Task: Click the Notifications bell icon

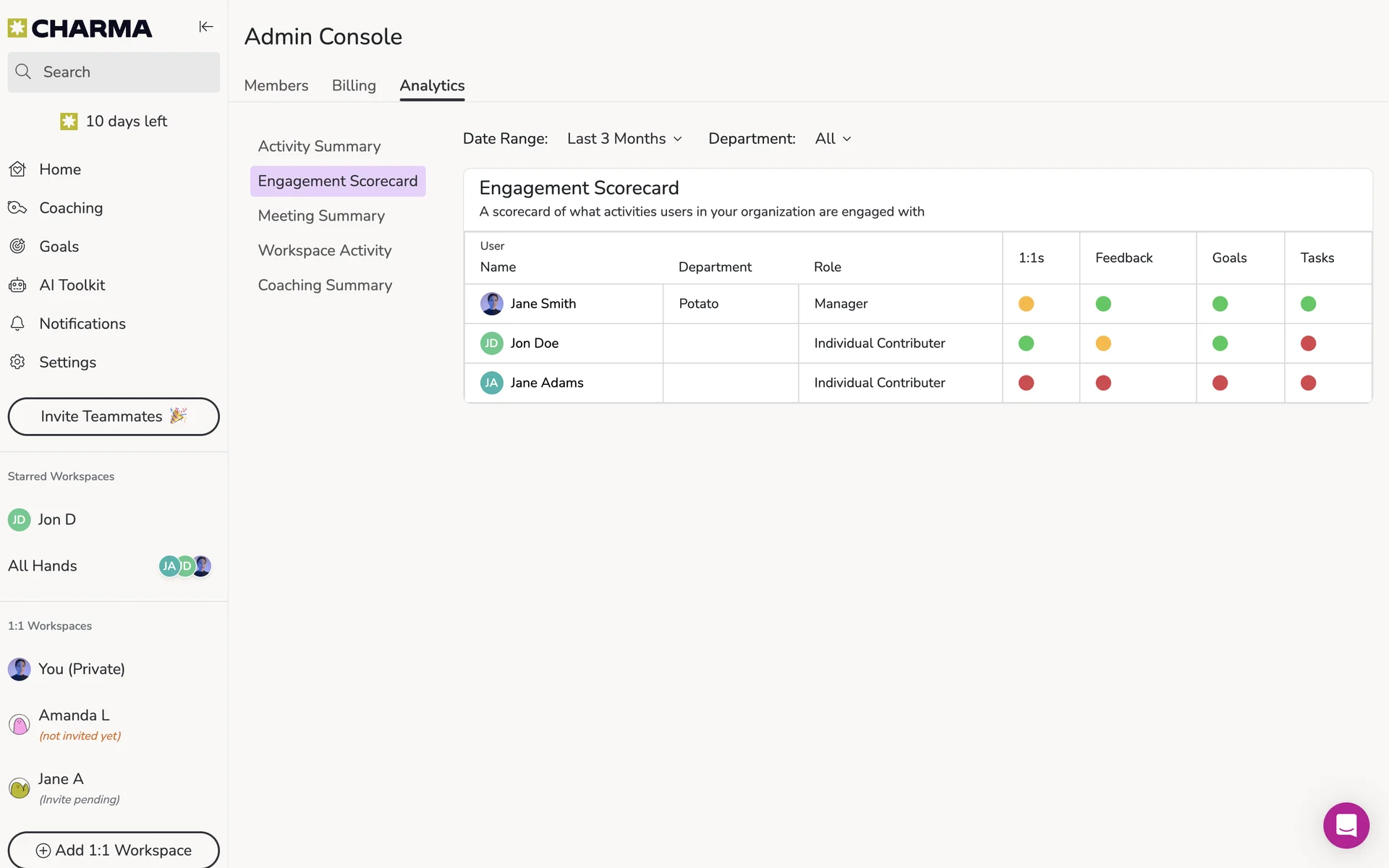Action: pyautogui.click(x=17, y=323)
